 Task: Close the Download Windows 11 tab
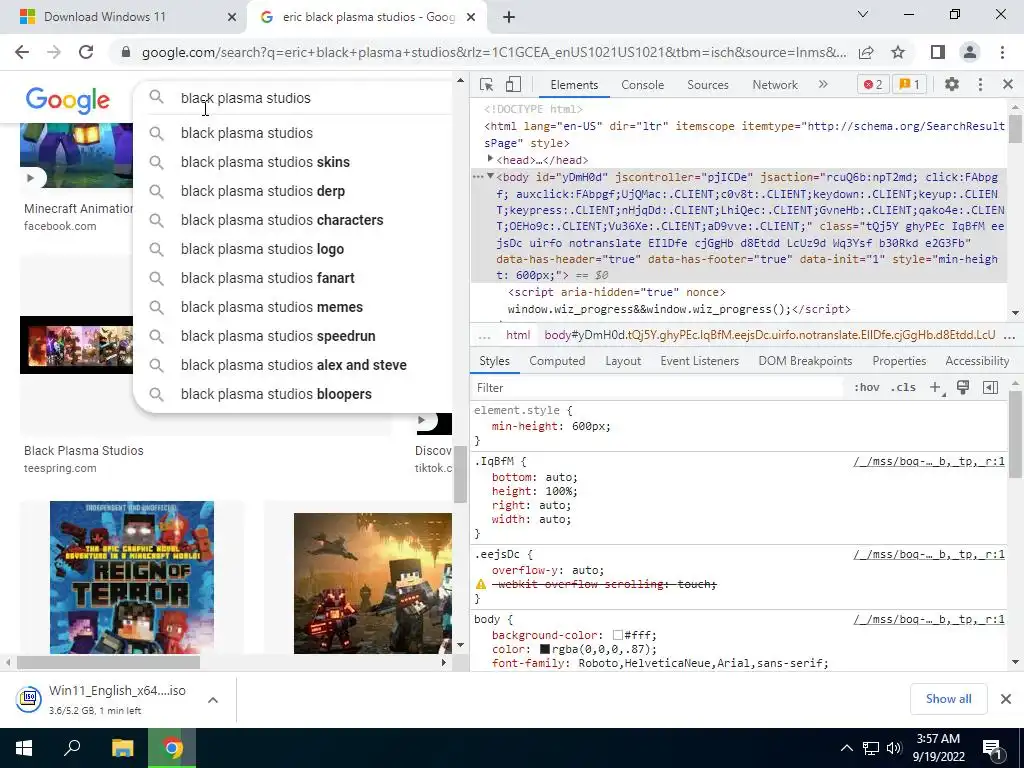(x=231, y=18)
